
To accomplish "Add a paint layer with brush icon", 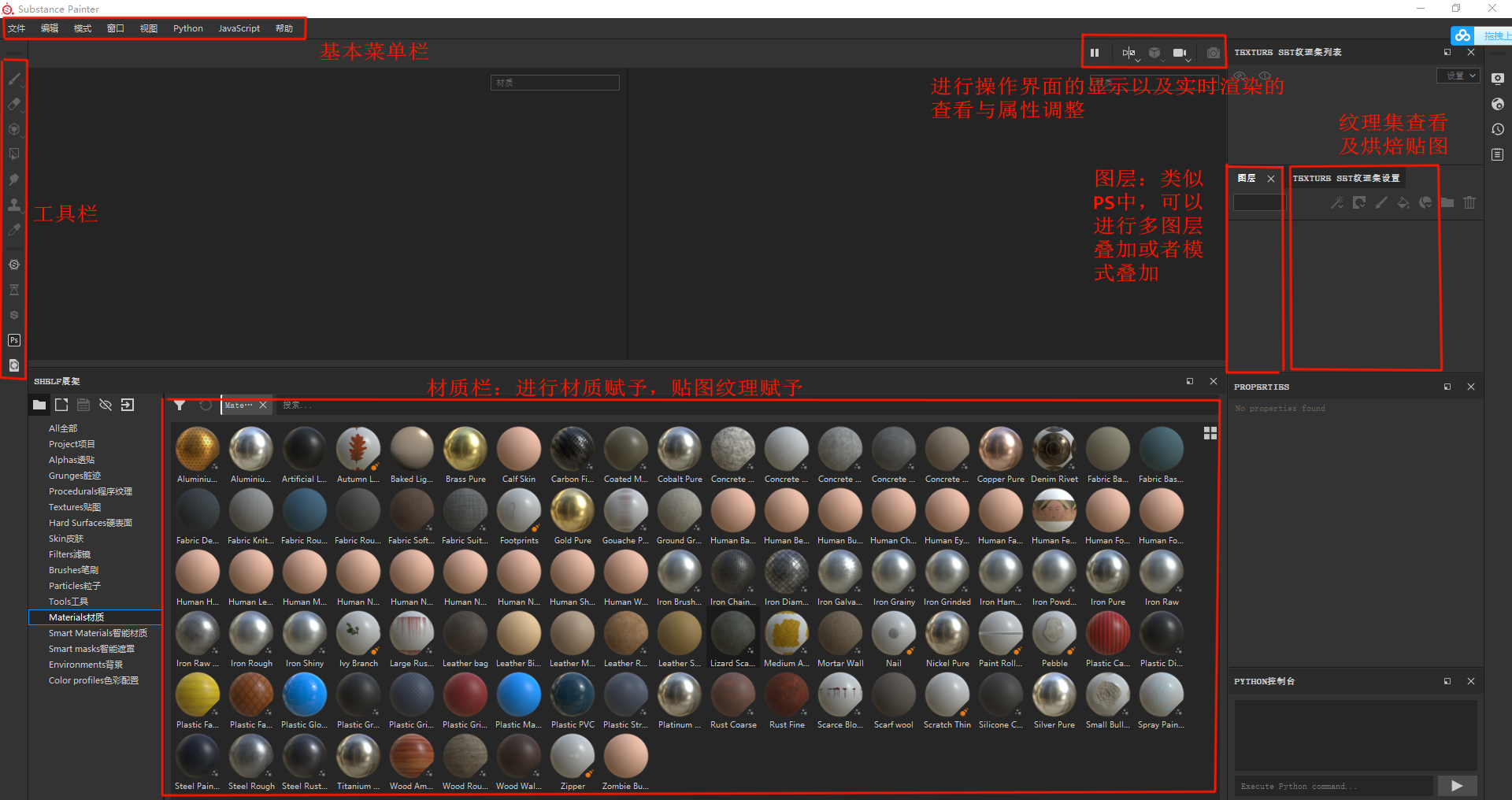I will pyautogui.click(x=1381, y=202).
